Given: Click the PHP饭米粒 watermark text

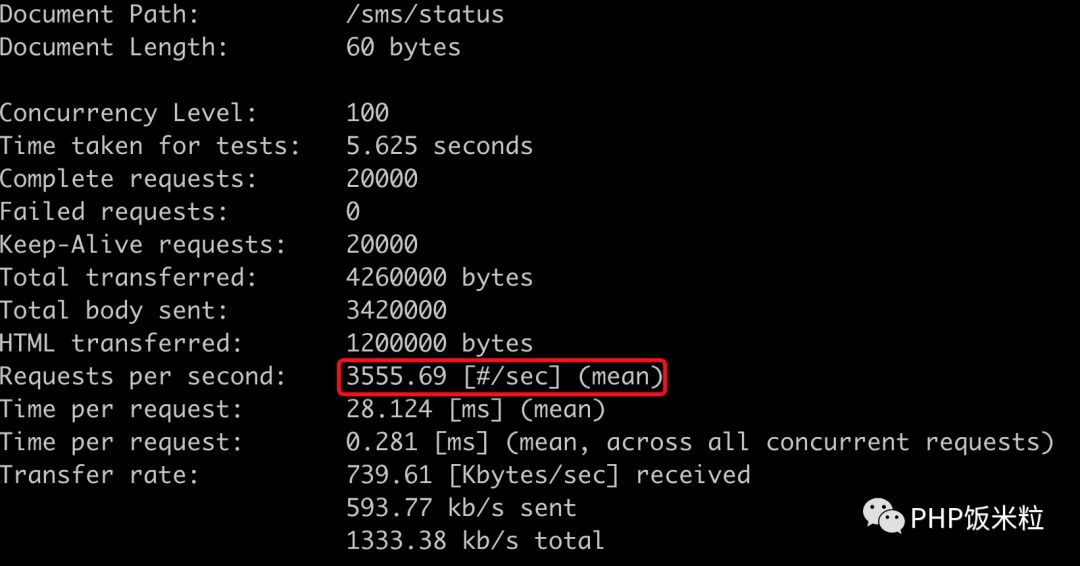Looking at the screenshot, I should coord(977,518).
